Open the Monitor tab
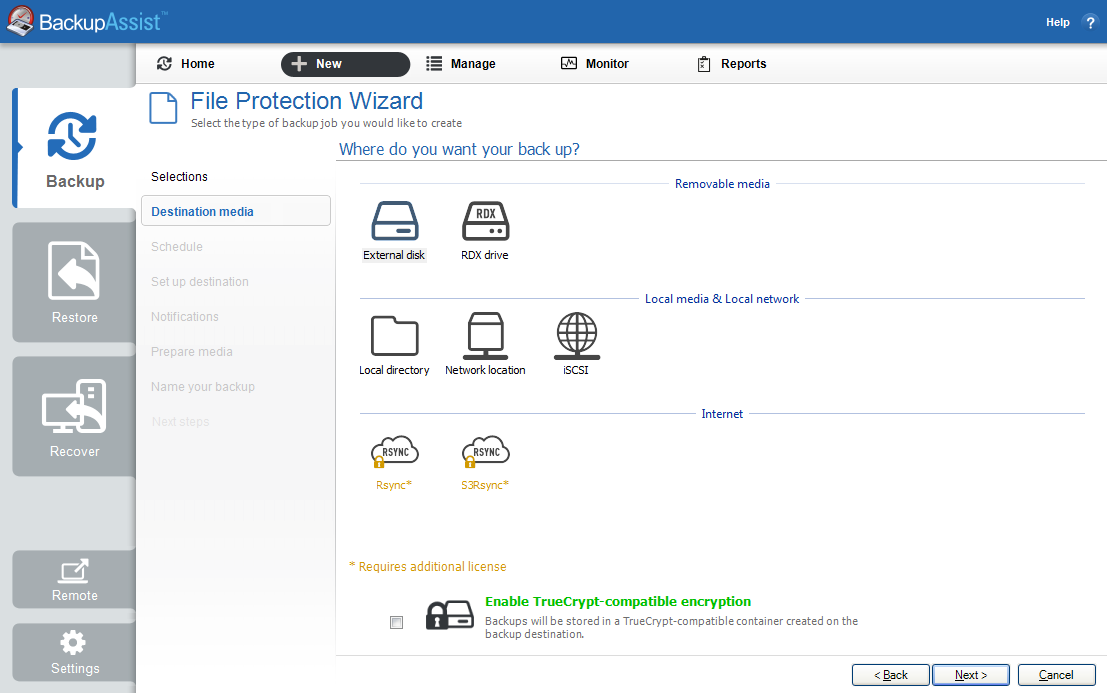This screenshot has width=1107, height=693. click(x=594, y=63)
